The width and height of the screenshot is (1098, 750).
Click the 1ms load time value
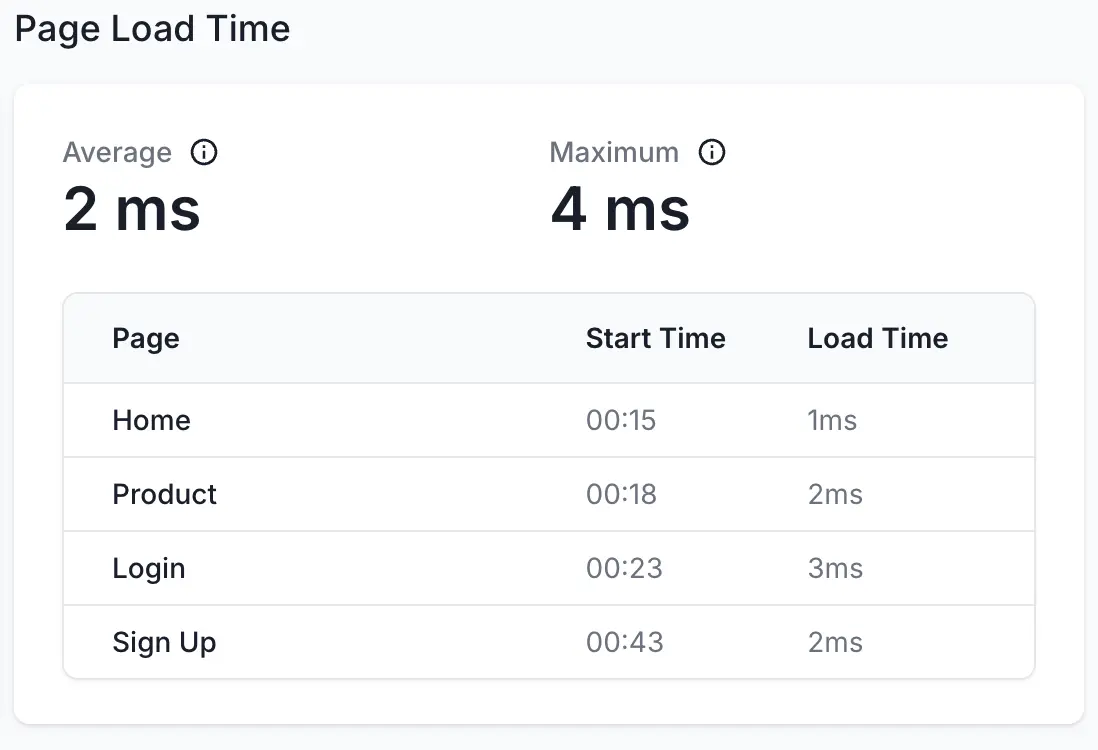coord(832,420)
